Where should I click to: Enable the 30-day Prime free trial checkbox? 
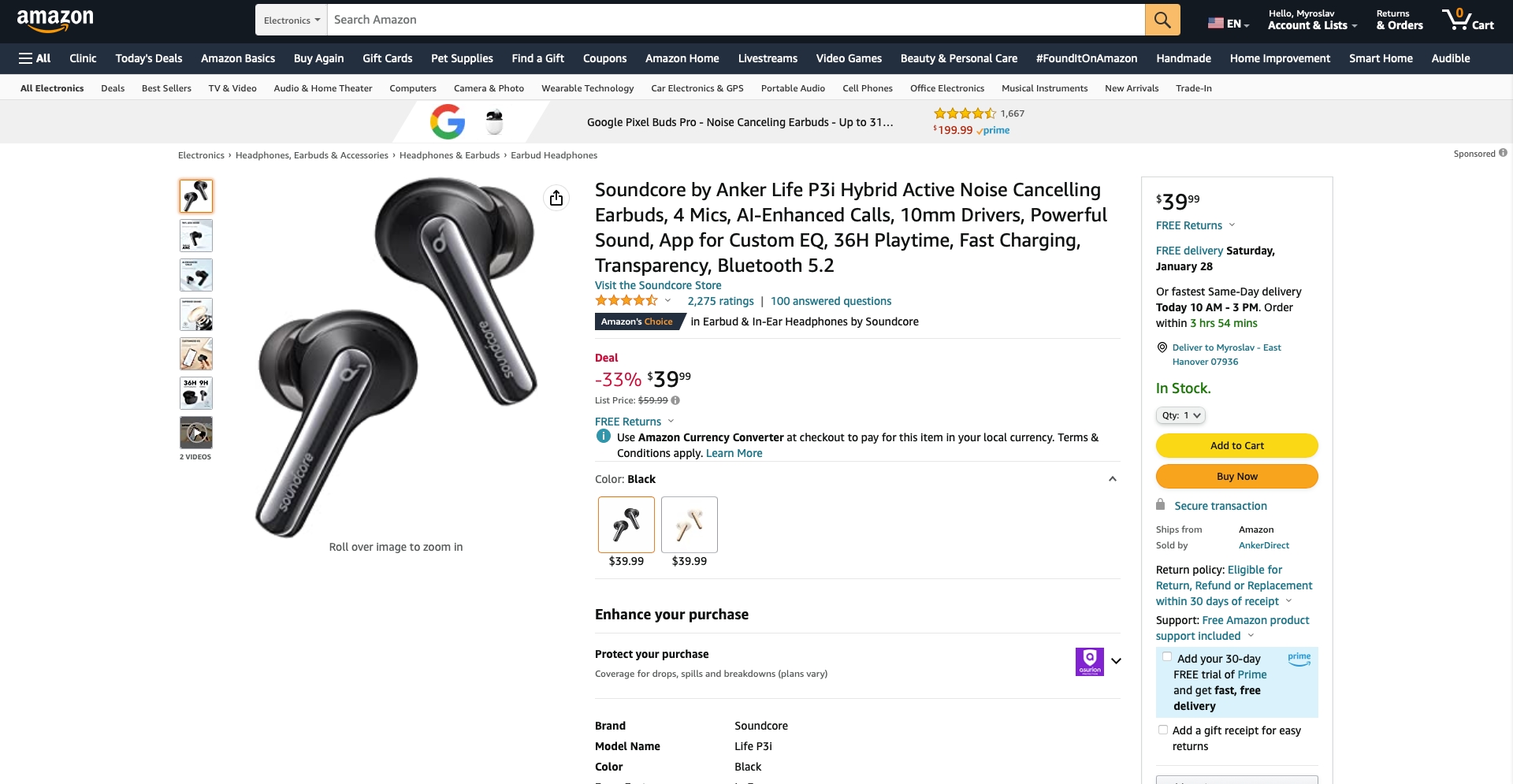1167,657
